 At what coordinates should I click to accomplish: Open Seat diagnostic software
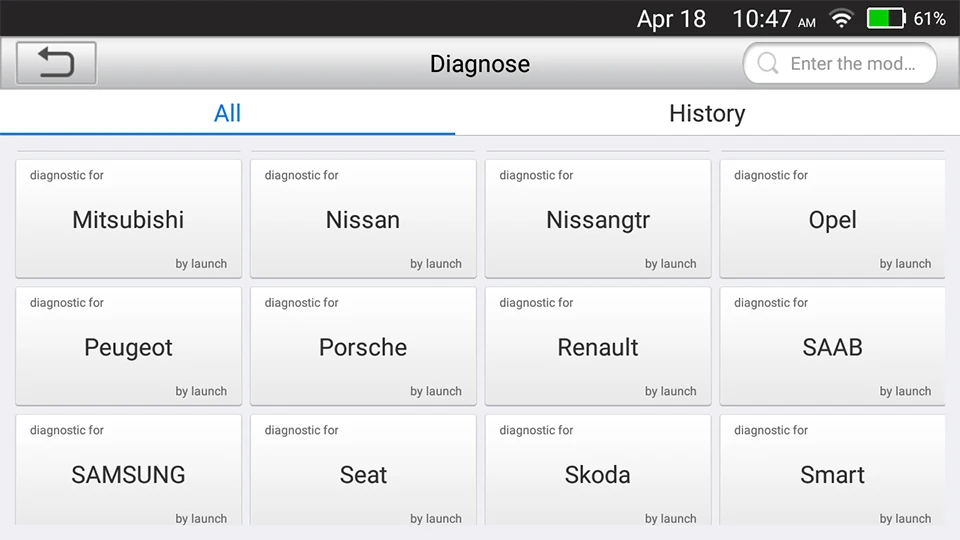pos(363,474)
